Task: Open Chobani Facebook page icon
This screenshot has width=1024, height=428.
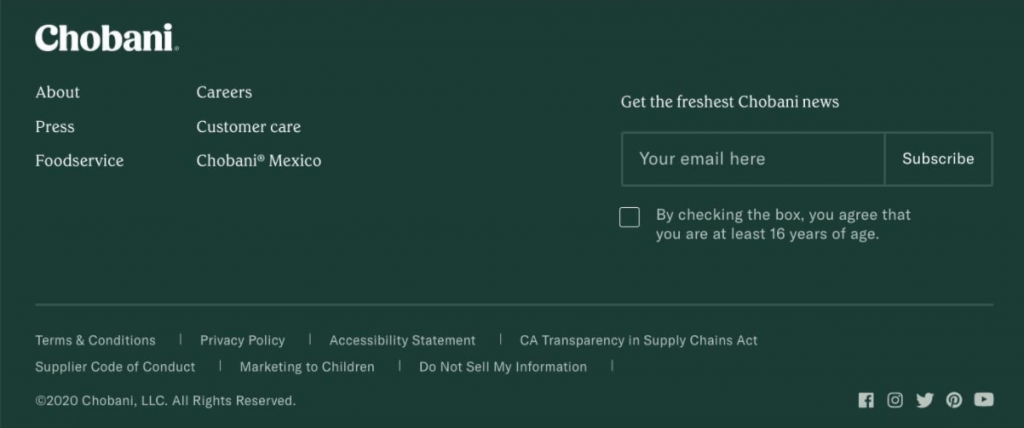Action: coord(866,401)
